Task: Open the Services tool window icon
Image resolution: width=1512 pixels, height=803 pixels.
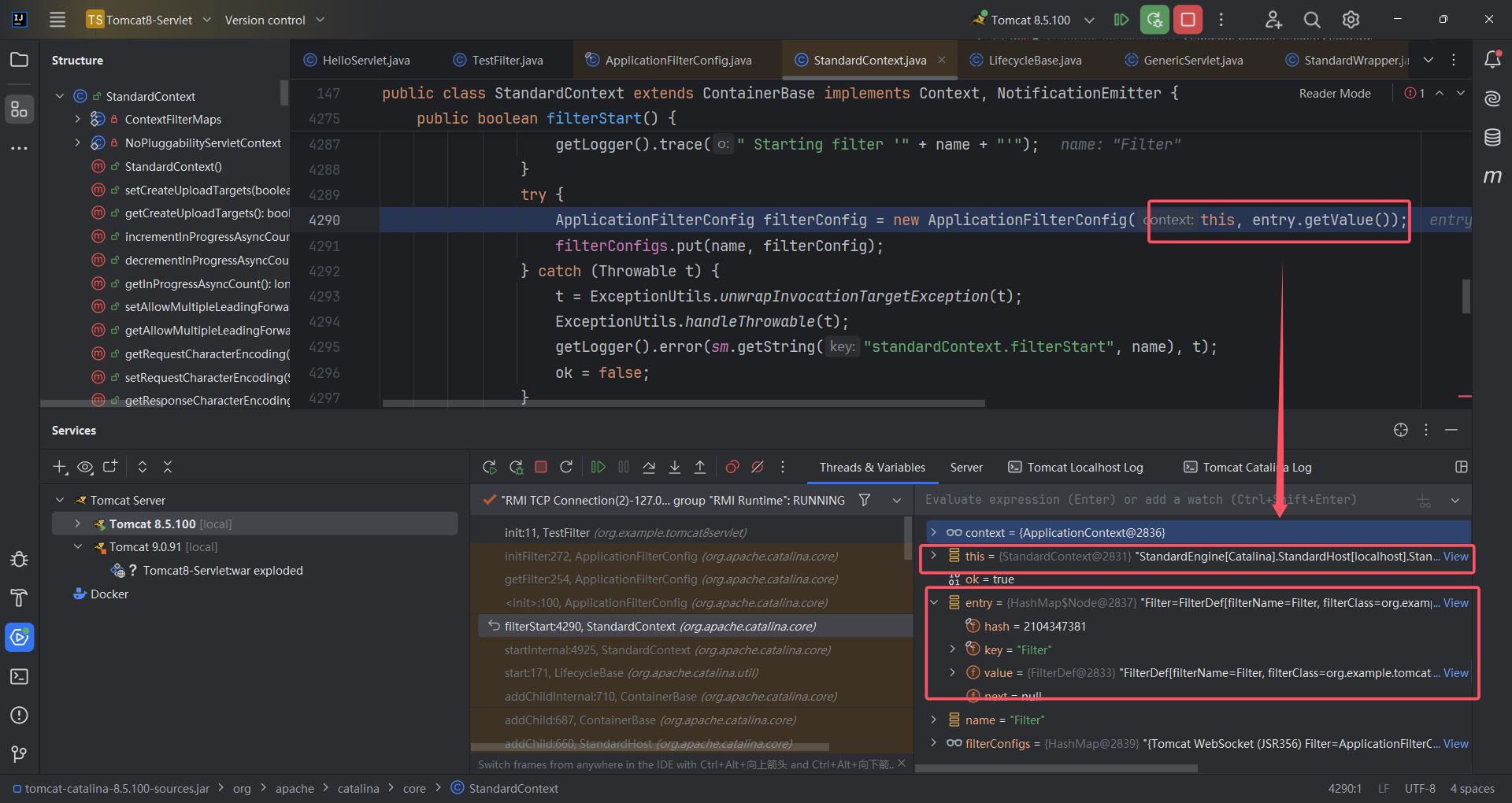Action: click(x=19, y=637)
